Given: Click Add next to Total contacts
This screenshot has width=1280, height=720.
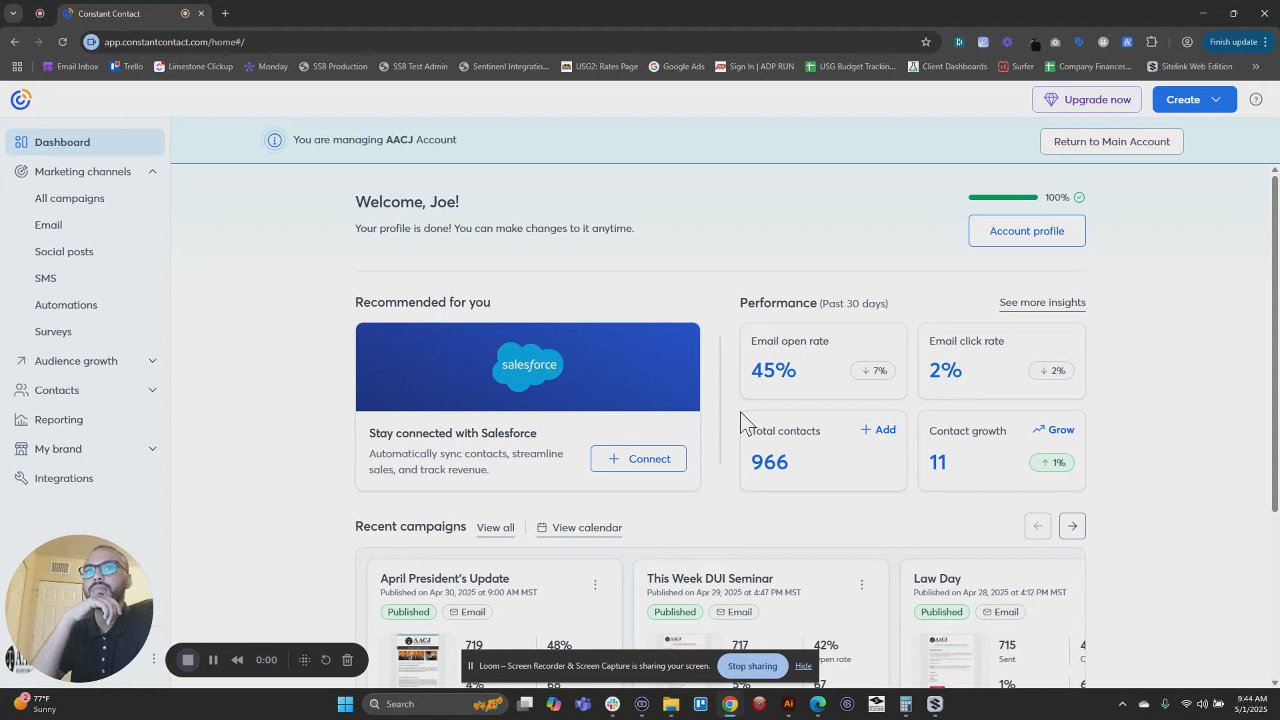Looking at the screenshot, I should tap(878, 430).
